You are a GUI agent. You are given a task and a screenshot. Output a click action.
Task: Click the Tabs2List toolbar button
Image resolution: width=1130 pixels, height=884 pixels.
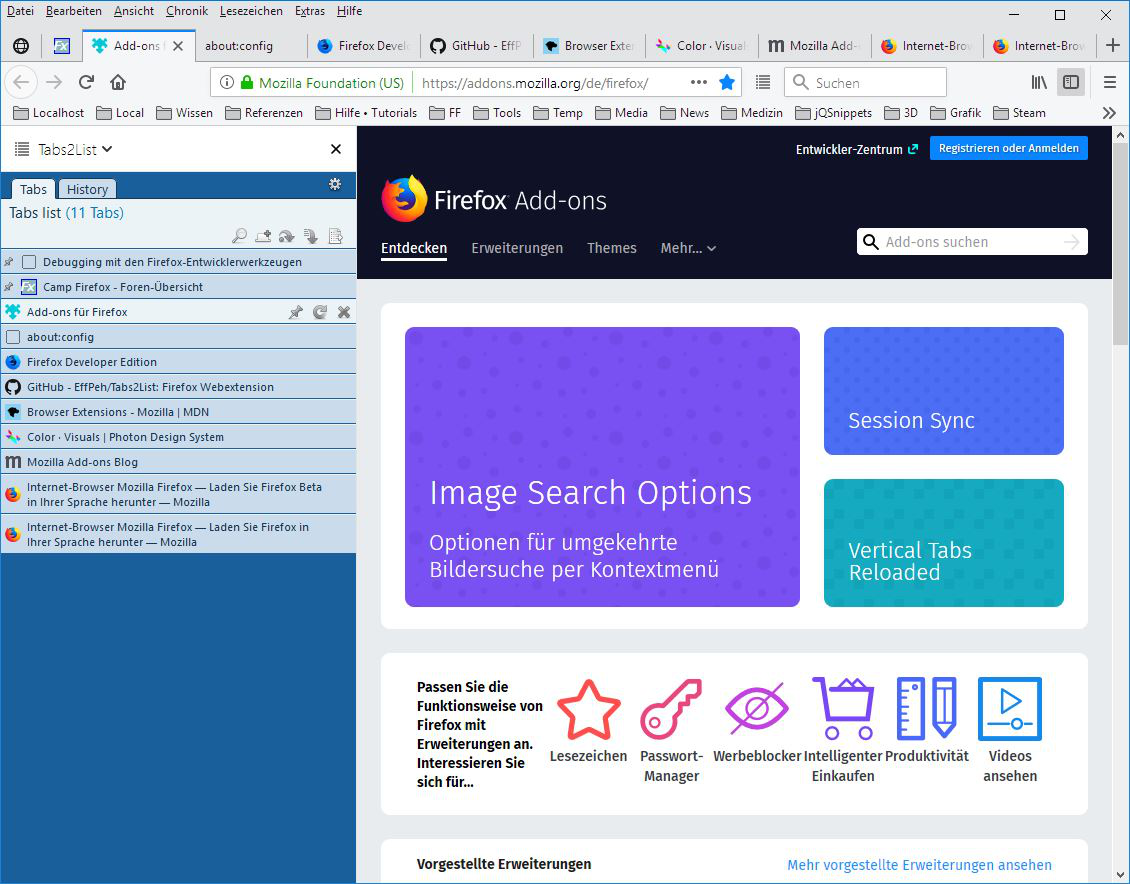coord(762,82)
